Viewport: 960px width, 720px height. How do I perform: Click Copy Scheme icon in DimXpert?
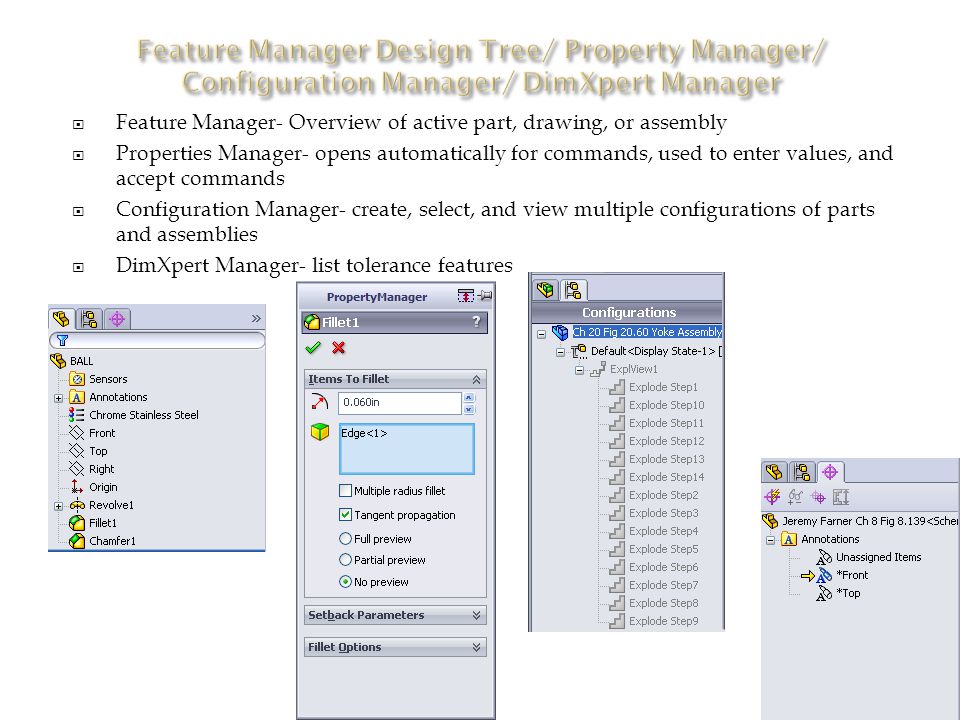pyautogui.click(x=819, y=497)
